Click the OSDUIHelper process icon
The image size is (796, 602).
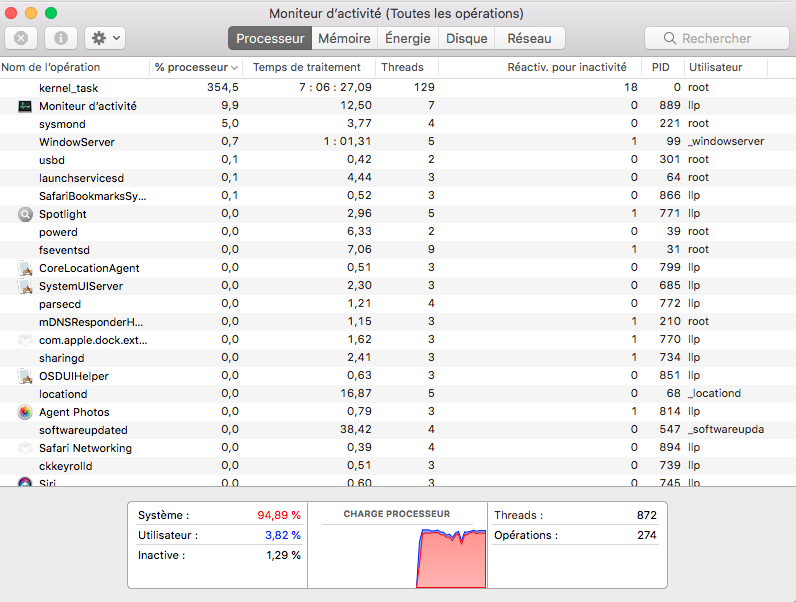coord(25,376)
